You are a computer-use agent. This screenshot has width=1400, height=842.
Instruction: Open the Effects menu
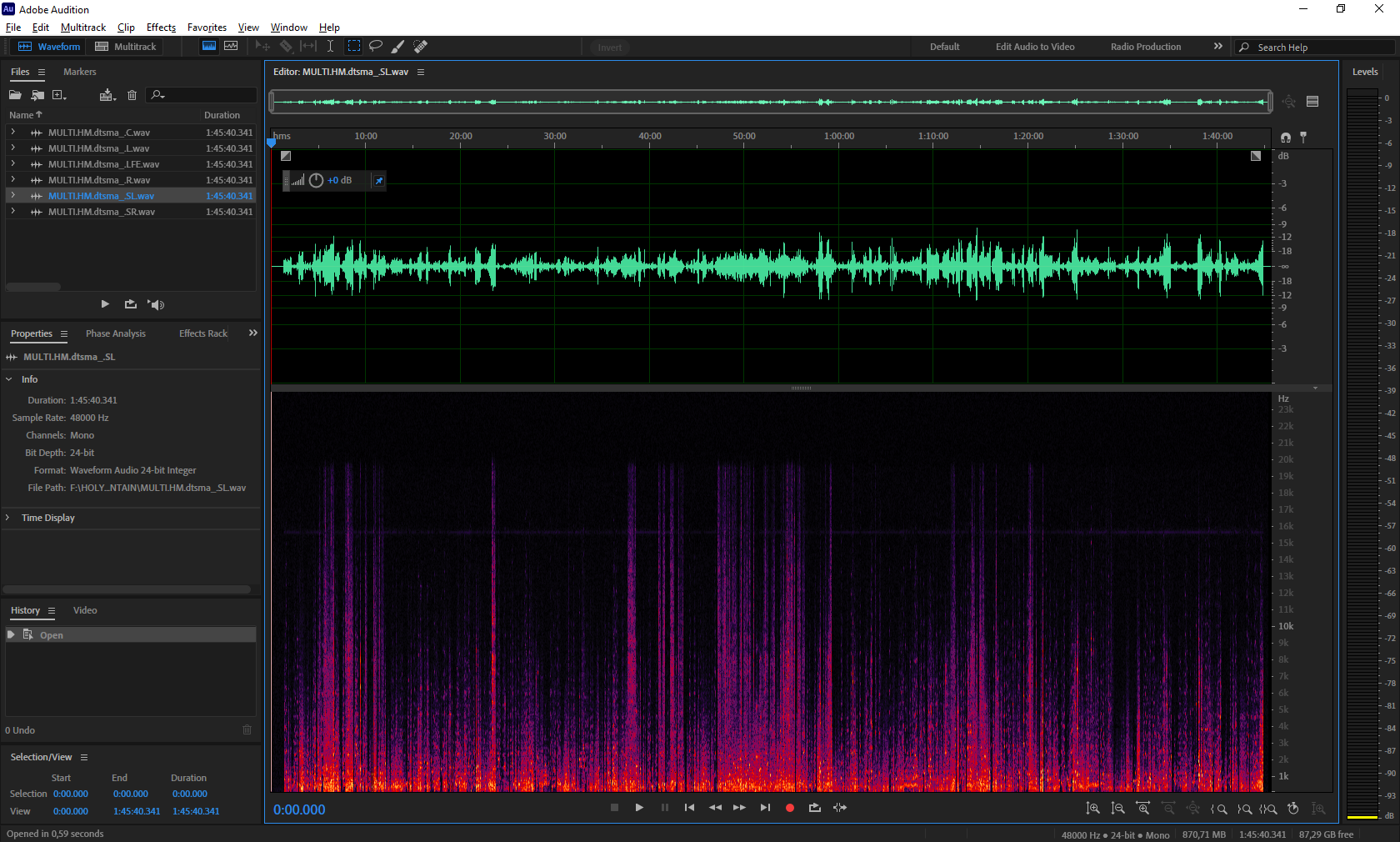click(161, 28)
